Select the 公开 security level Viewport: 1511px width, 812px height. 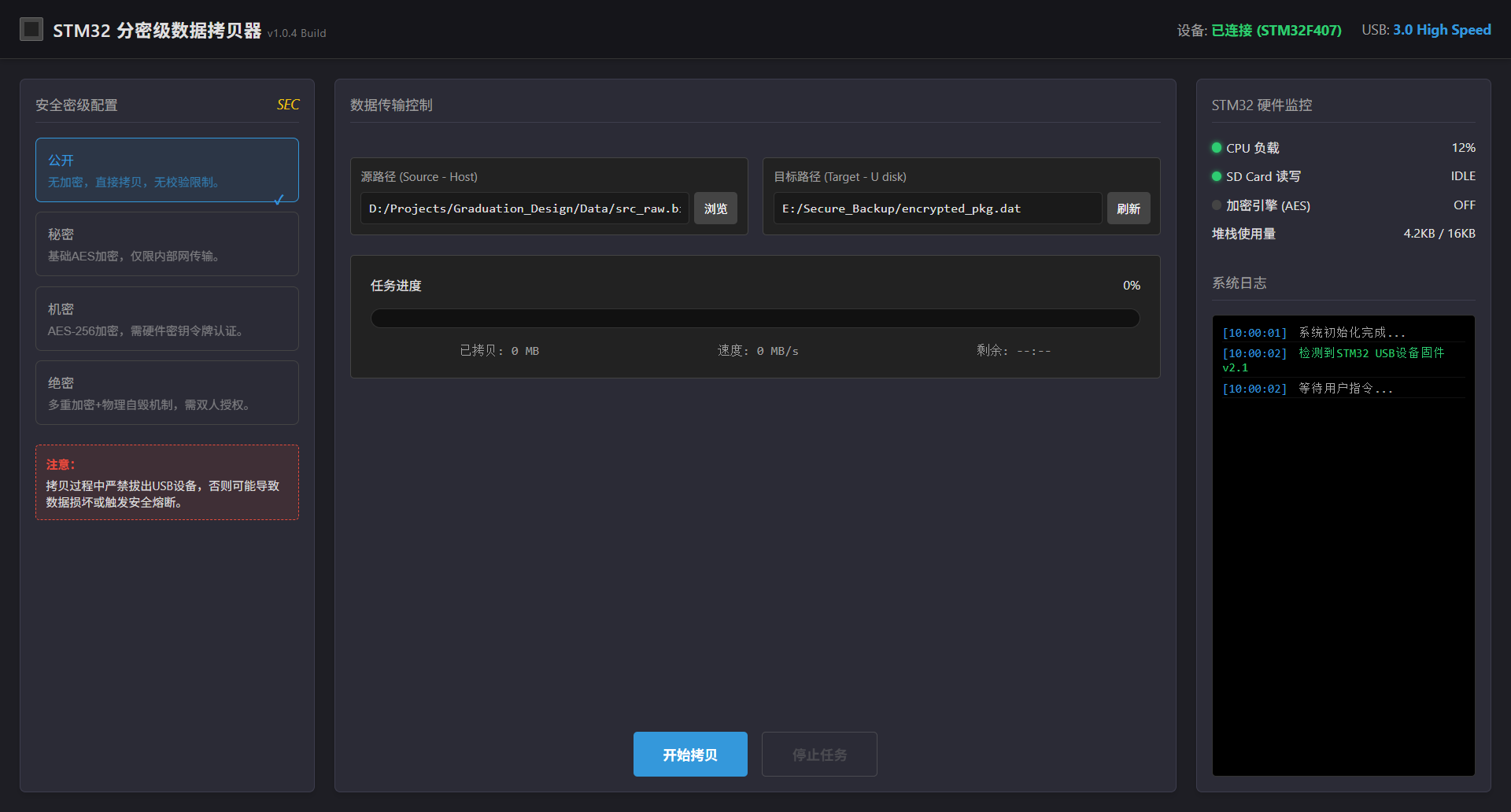pos(167,170)
